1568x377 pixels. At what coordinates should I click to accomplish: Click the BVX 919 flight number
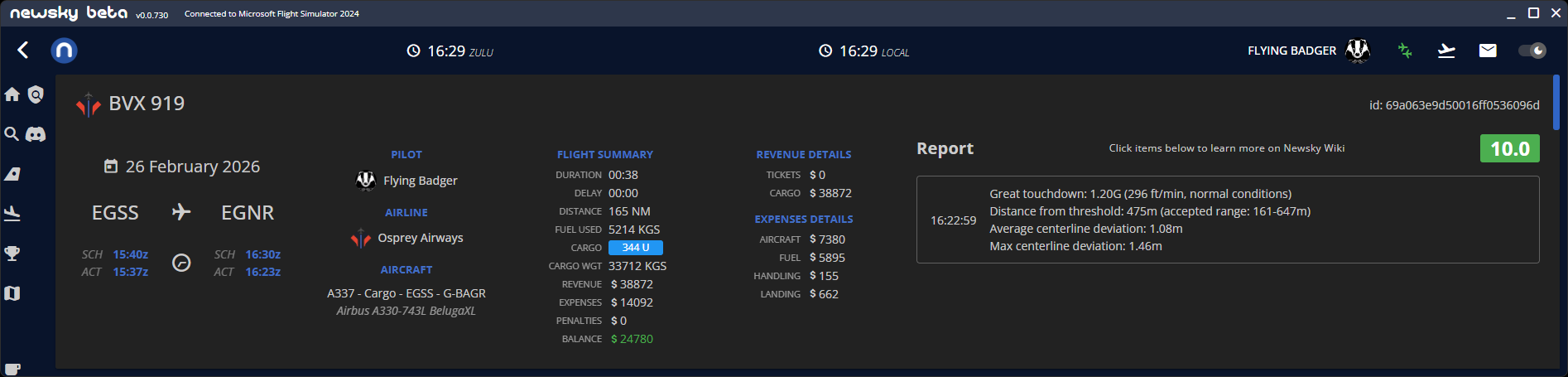147,104
